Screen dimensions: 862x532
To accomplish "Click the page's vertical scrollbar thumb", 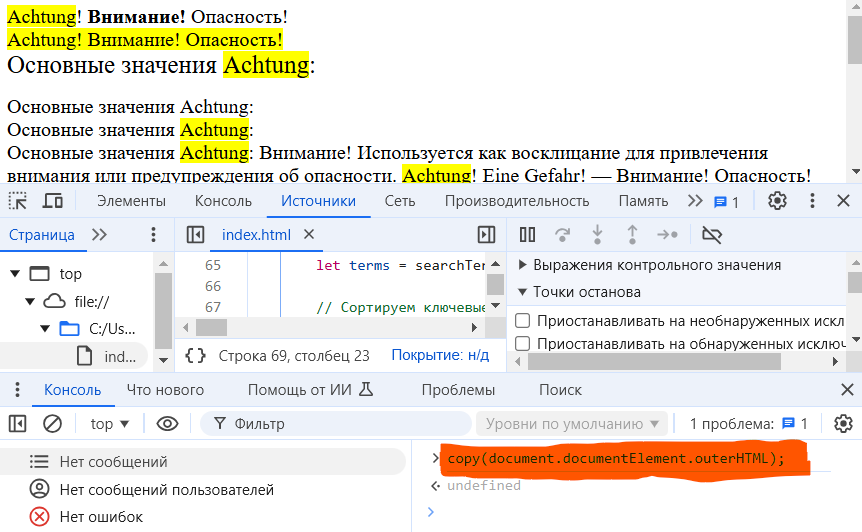I will tap(855, 38).
